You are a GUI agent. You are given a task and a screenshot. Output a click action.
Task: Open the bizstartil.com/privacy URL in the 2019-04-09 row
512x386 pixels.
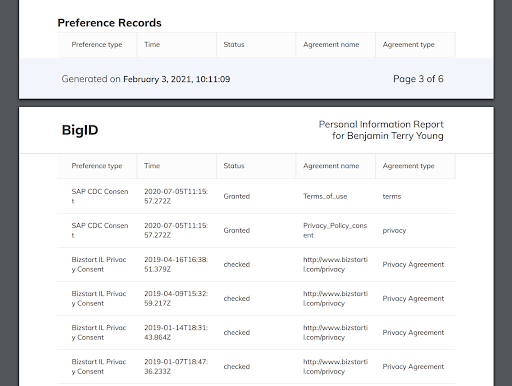tap(335, 298)
